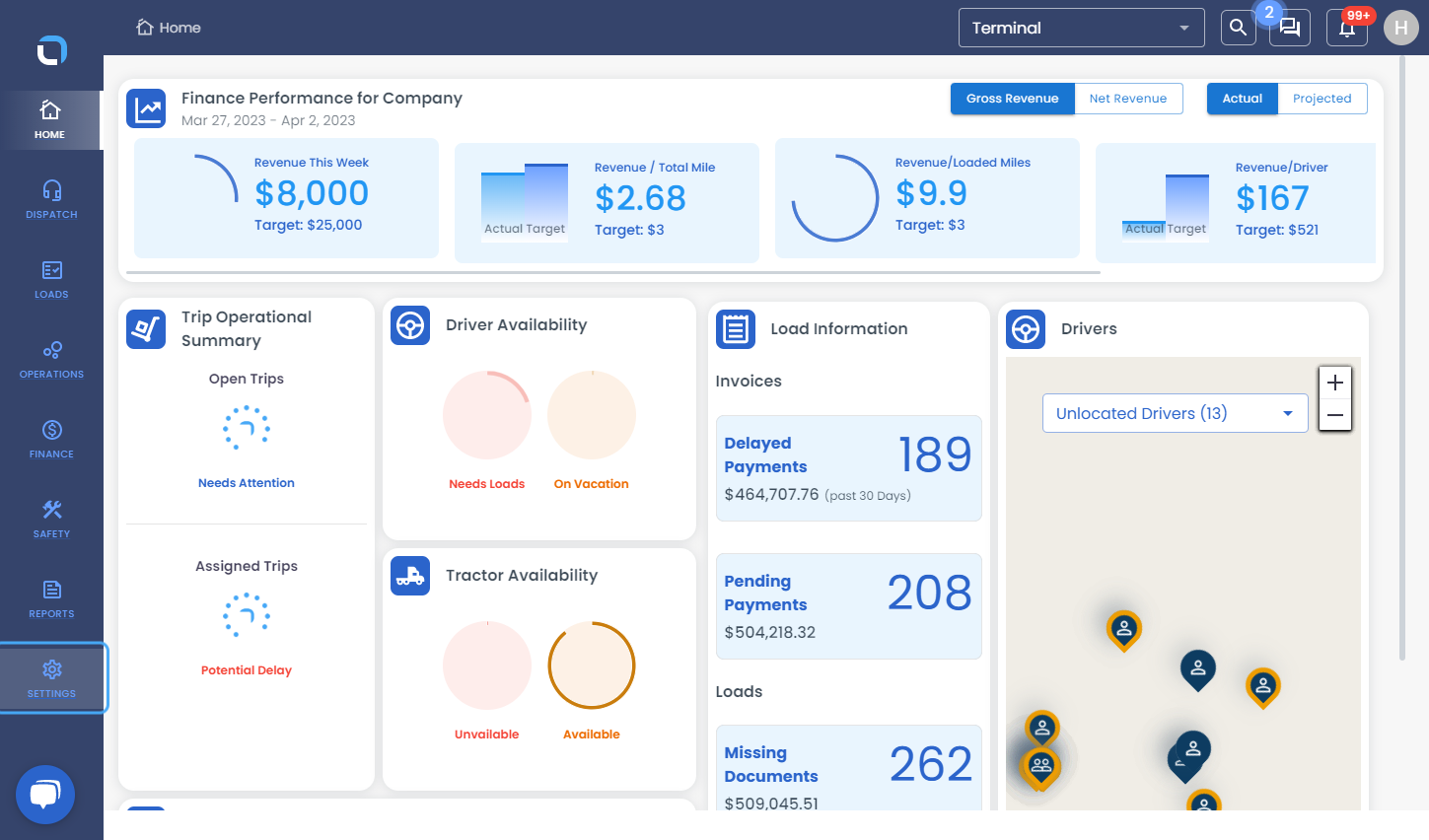Click the page vertical scrollbar
Viewport: 1429px width, 840px height.
[1402, 357]
